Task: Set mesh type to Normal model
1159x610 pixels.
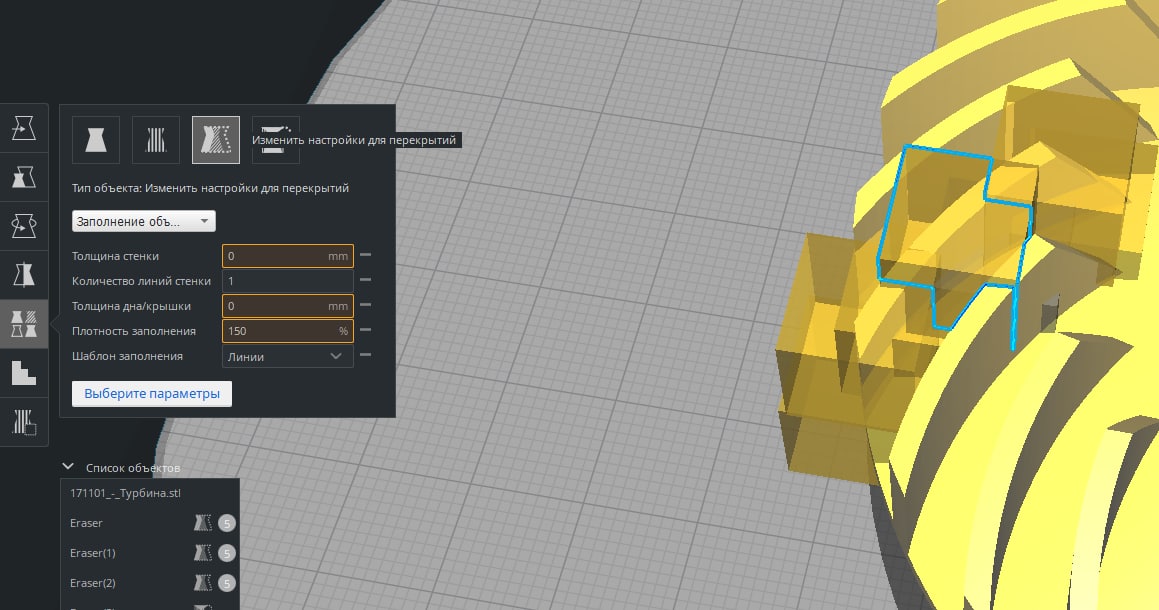Action: pos(96,140)
